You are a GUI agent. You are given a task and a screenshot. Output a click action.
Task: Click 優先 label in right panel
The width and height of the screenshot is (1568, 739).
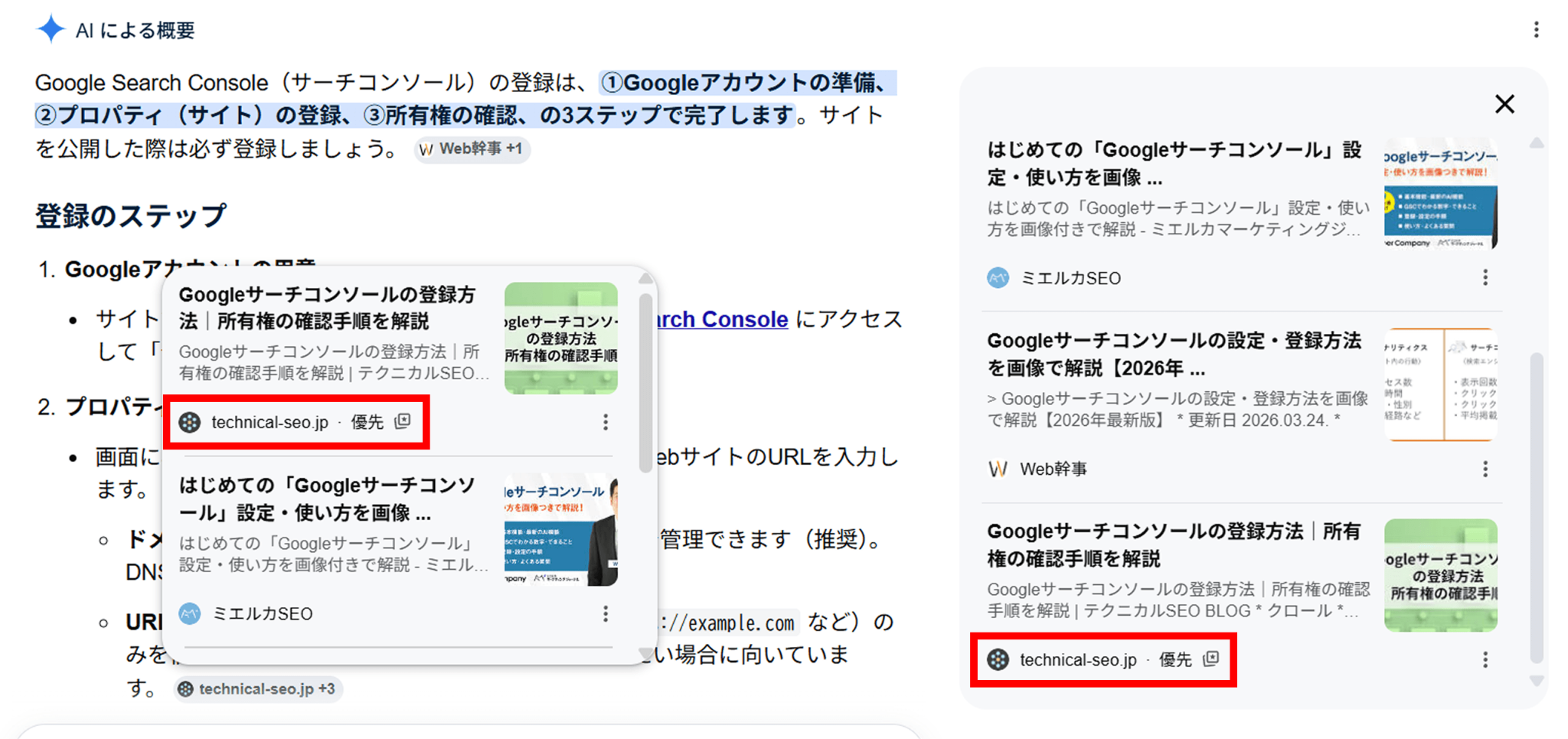(x=1175, y=659)
